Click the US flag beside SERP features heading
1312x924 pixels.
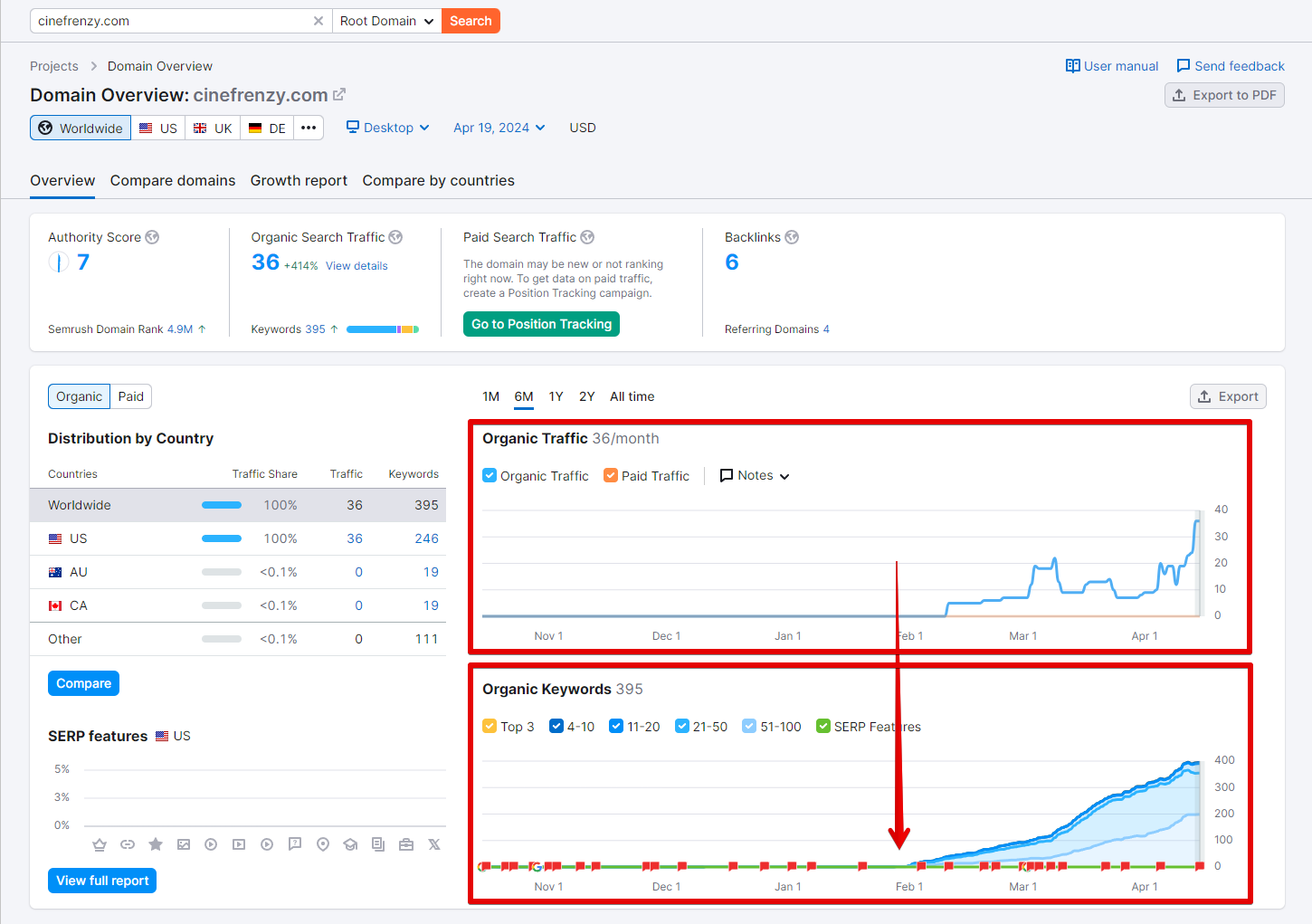[162, 736]
